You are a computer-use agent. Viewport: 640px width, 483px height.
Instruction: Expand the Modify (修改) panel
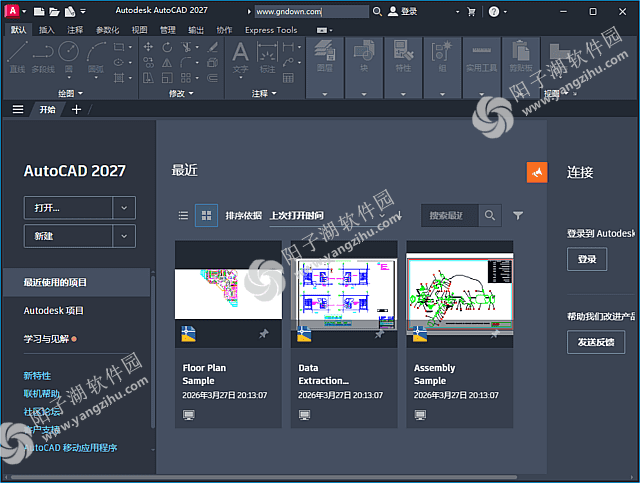[181, 93]
